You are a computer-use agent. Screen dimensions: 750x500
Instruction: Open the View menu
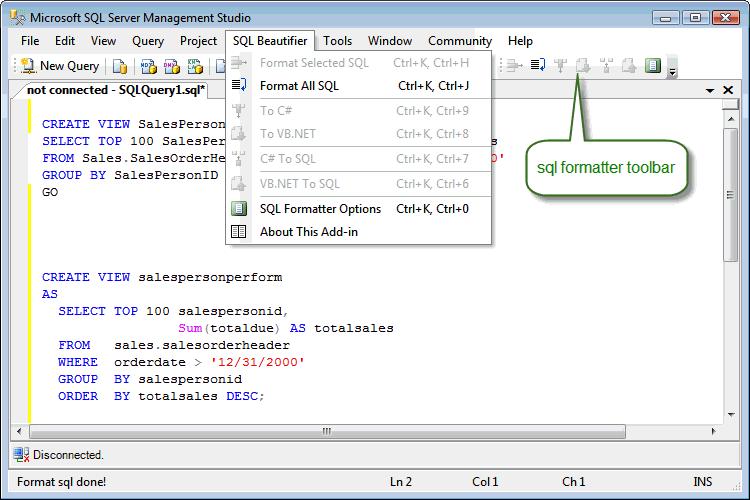click(103, 41)
